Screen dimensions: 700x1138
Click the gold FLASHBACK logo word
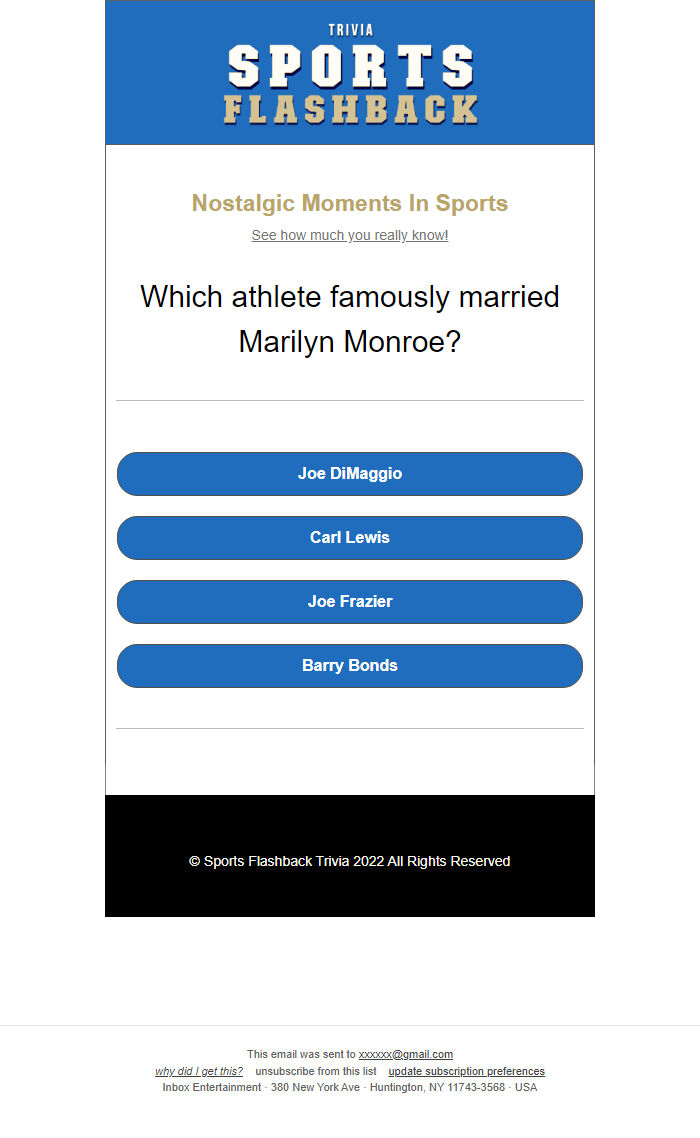coord(351,110)
